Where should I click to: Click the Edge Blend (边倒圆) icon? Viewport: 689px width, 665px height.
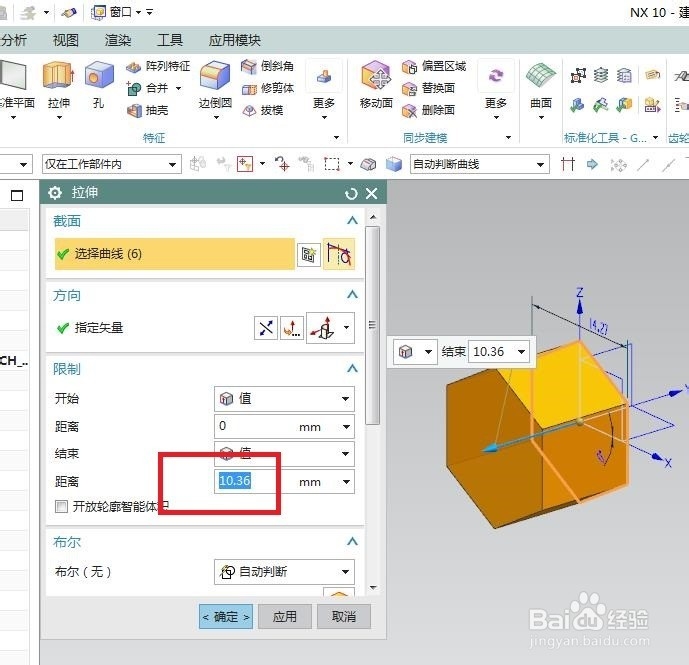pos(215,76)
